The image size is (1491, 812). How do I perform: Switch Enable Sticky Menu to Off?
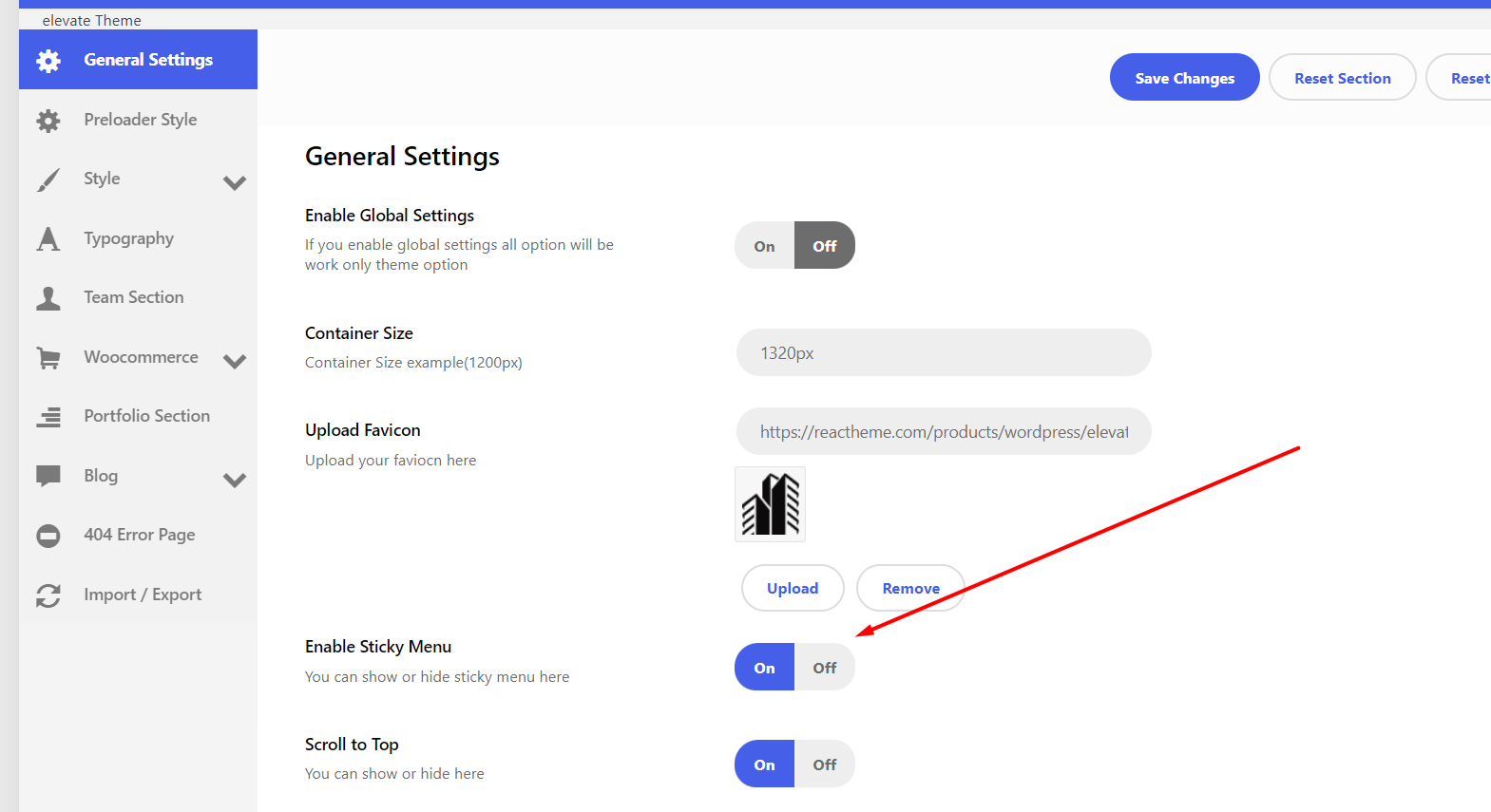tap(825, 668)
